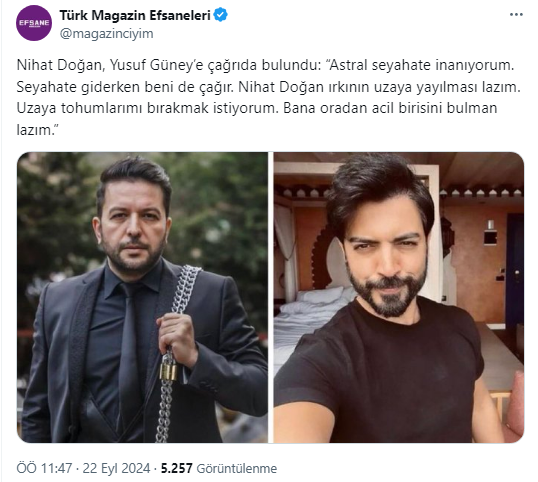This screenshot has height=482, width=538.
Task: Click the Görüntülenme views label
Action: pyautogui.click(x=236, y=468)
